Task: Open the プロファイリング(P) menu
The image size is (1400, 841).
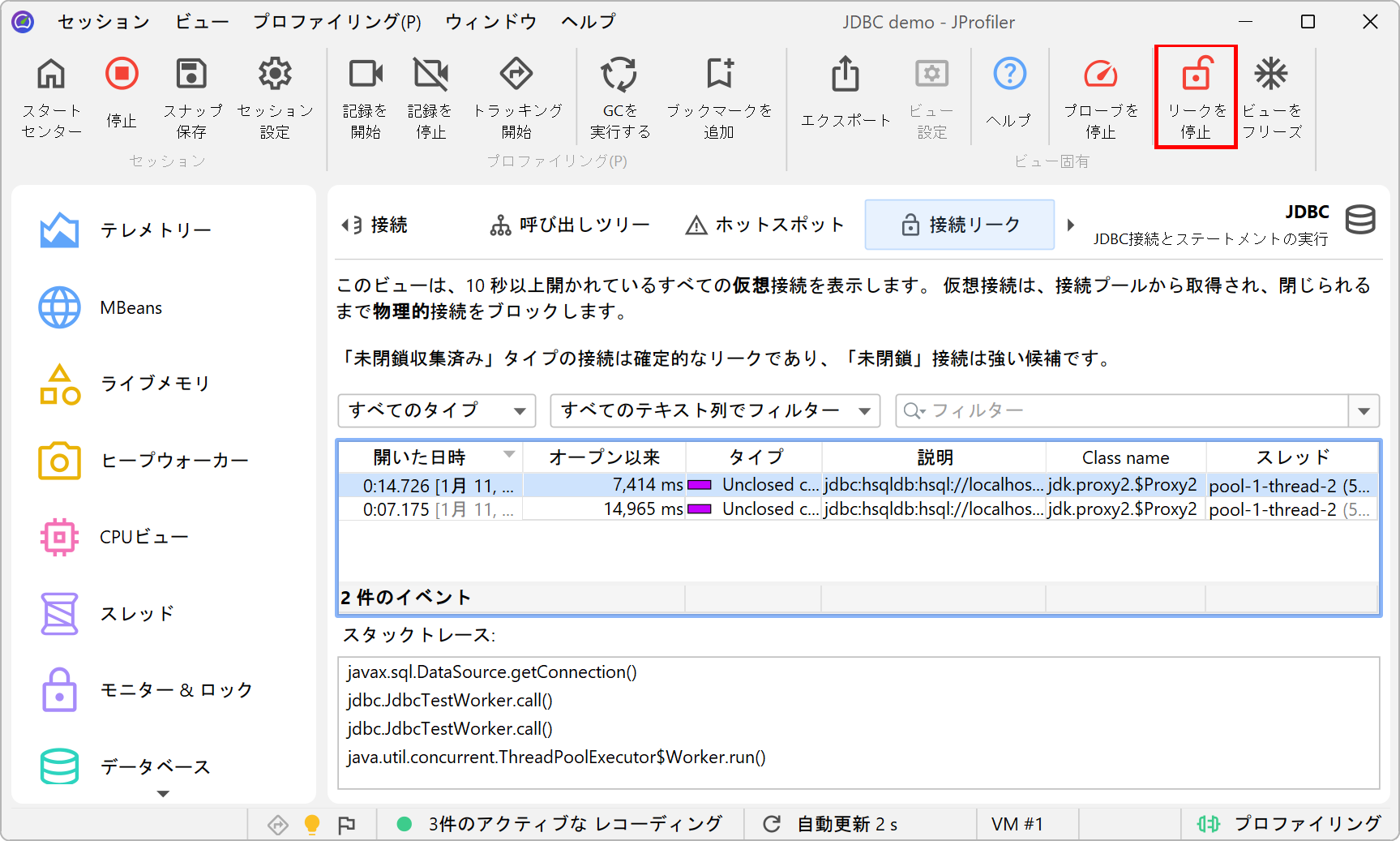Action: point(336,22)
